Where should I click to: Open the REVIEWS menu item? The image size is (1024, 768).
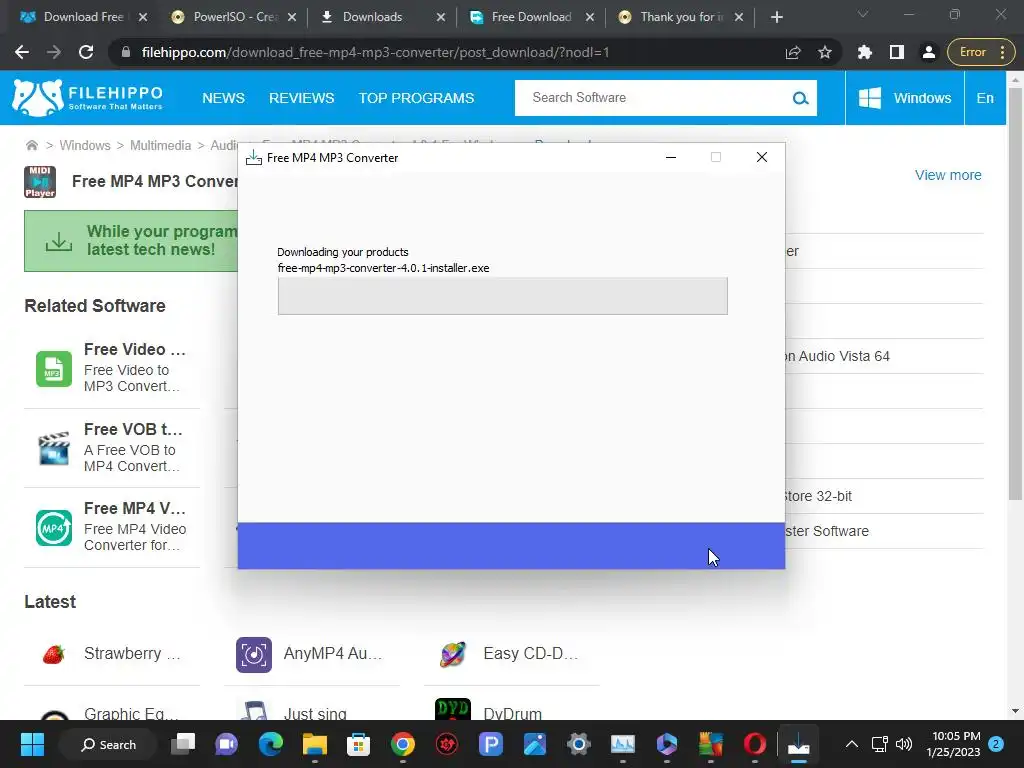coord(301,98)
